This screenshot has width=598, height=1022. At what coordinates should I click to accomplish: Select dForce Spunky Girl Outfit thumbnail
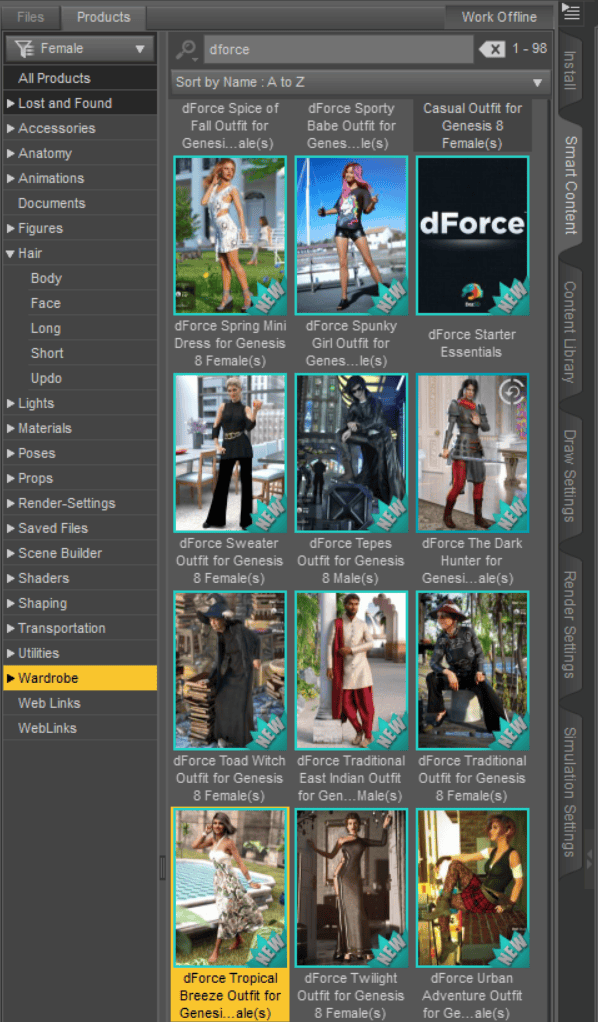[351, 235]
